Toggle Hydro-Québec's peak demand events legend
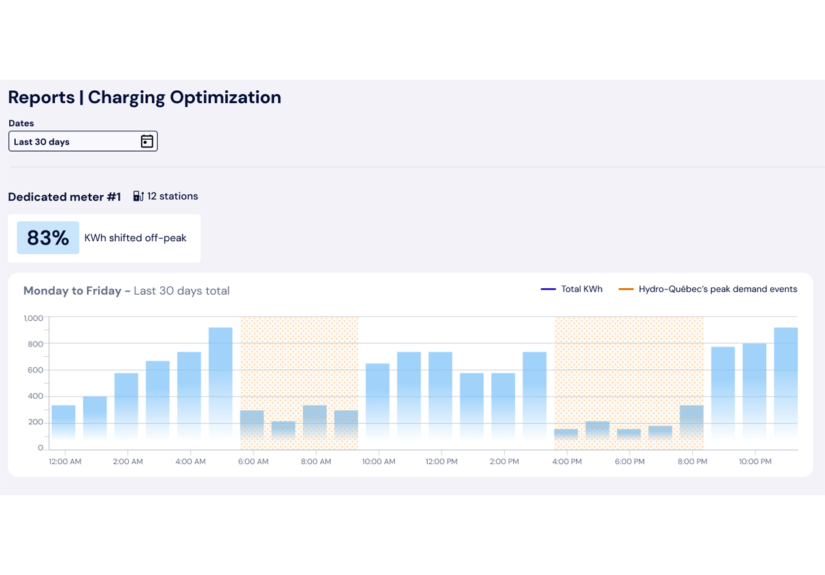This screenshot has width=825, height=575. tap(708, 289)
